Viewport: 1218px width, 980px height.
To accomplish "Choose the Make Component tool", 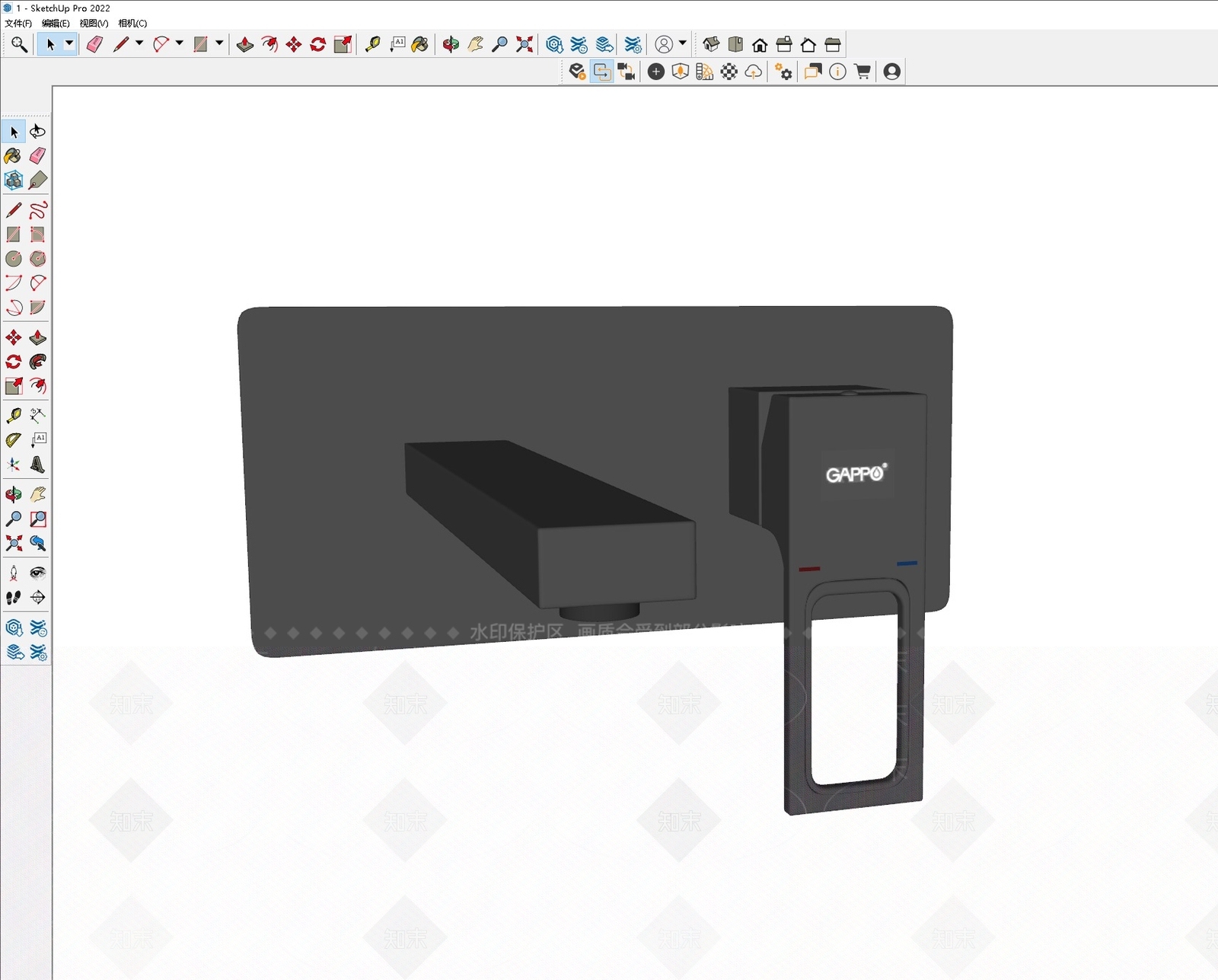I will [14, 180].
